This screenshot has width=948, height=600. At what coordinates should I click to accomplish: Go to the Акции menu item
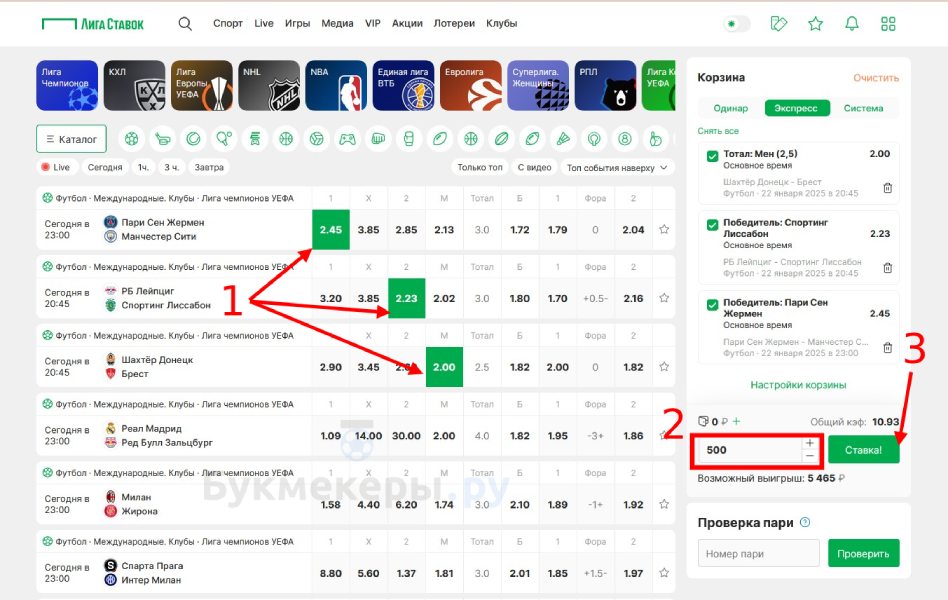click(407, 24)
